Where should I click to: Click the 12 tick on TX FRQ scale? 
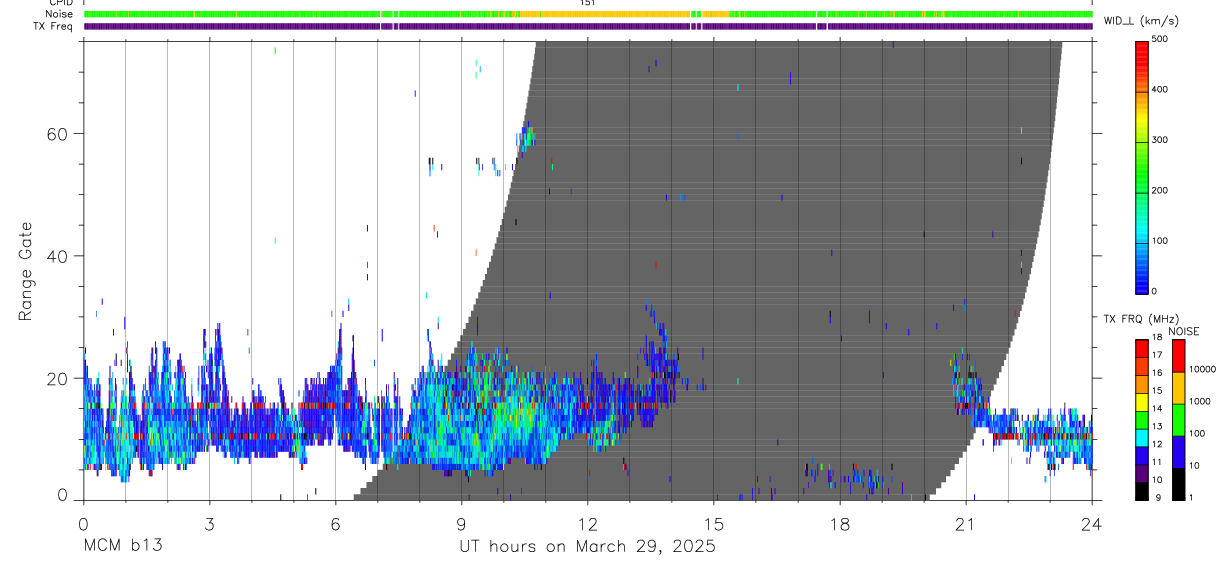(1157, 445)
